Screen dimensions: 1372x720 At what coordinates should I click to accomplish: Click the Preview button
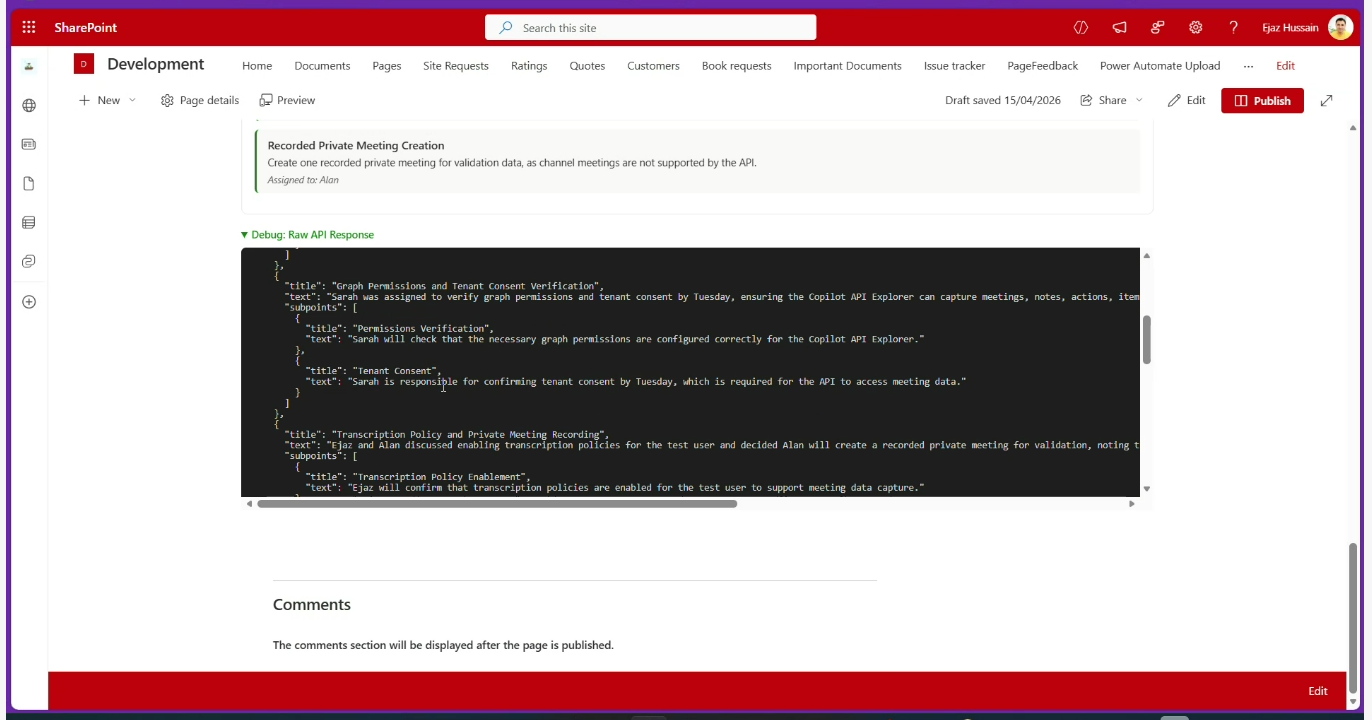click(x=287, y=100)
